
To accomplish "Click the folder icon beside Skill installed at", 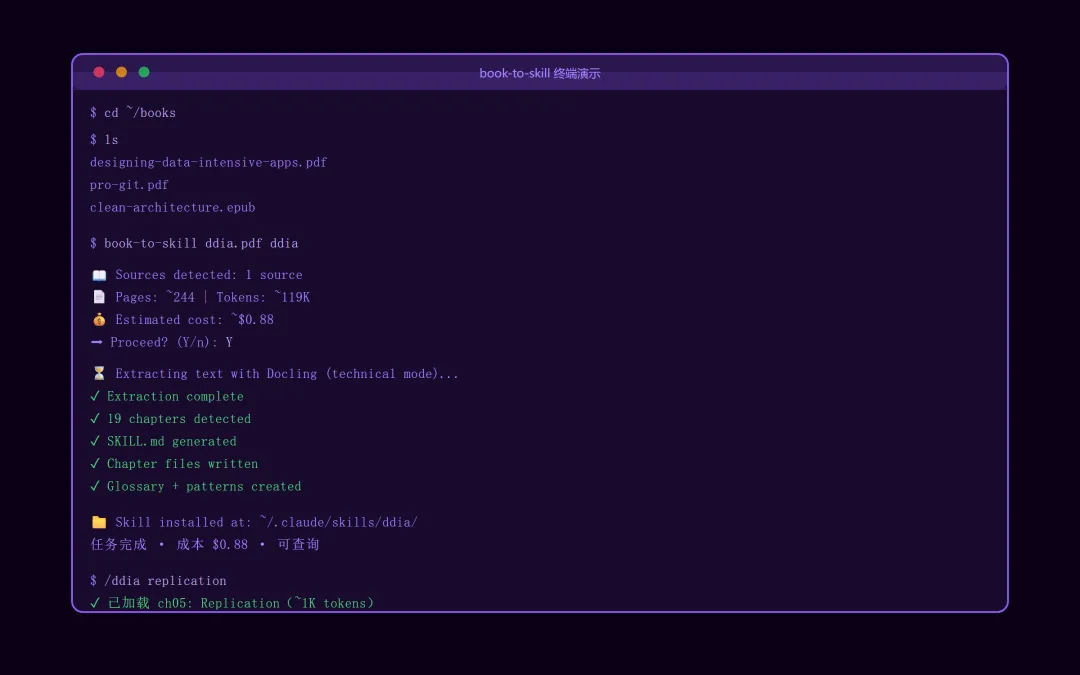I will click(99, 522).
